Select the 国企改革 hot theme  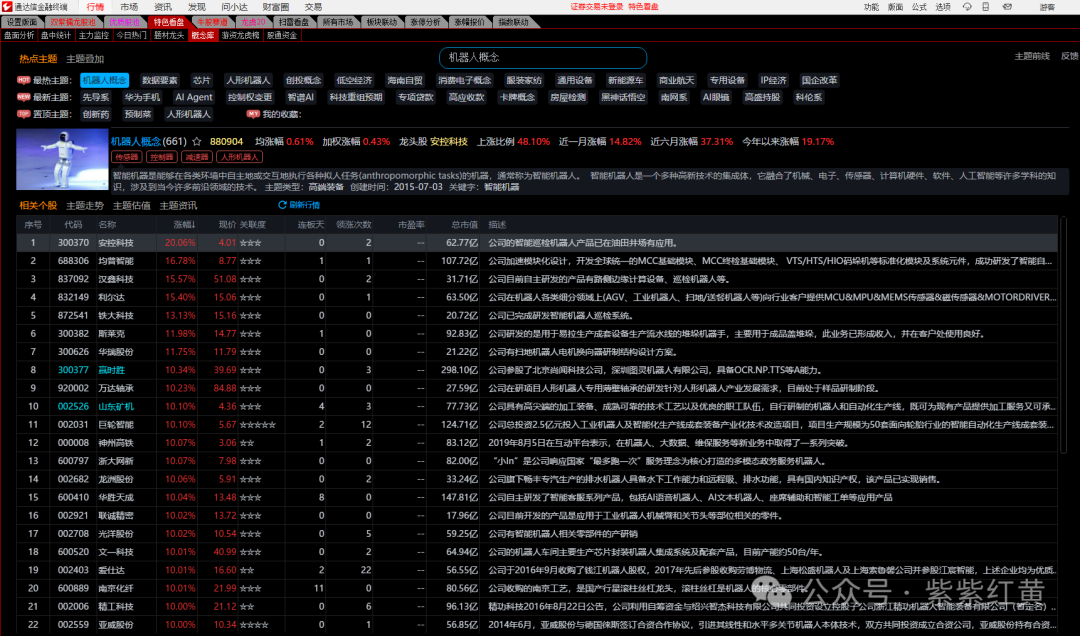click(820, 80)
